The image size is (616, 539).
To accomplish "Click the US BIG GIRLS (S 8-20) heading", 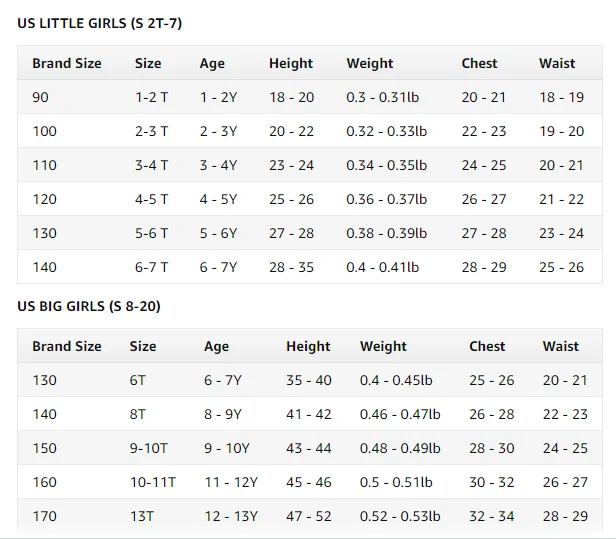I will point(89,306).
